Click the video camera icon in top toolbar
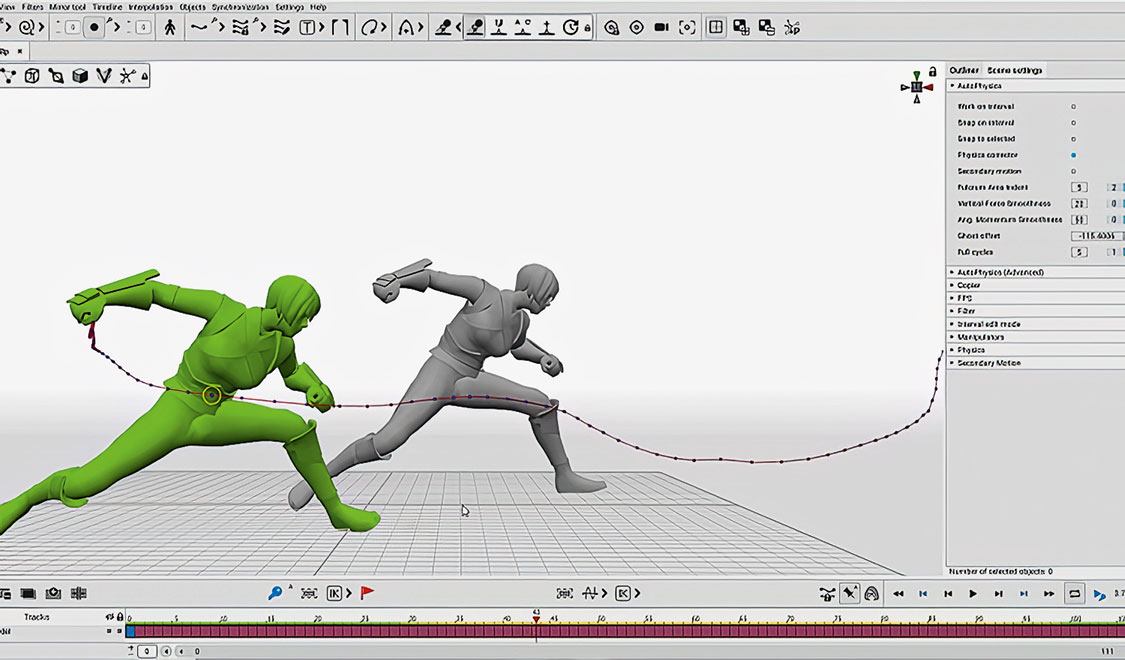Image resolution: width=1125 pixels, height=660 pixels. [x=661, y=28]
